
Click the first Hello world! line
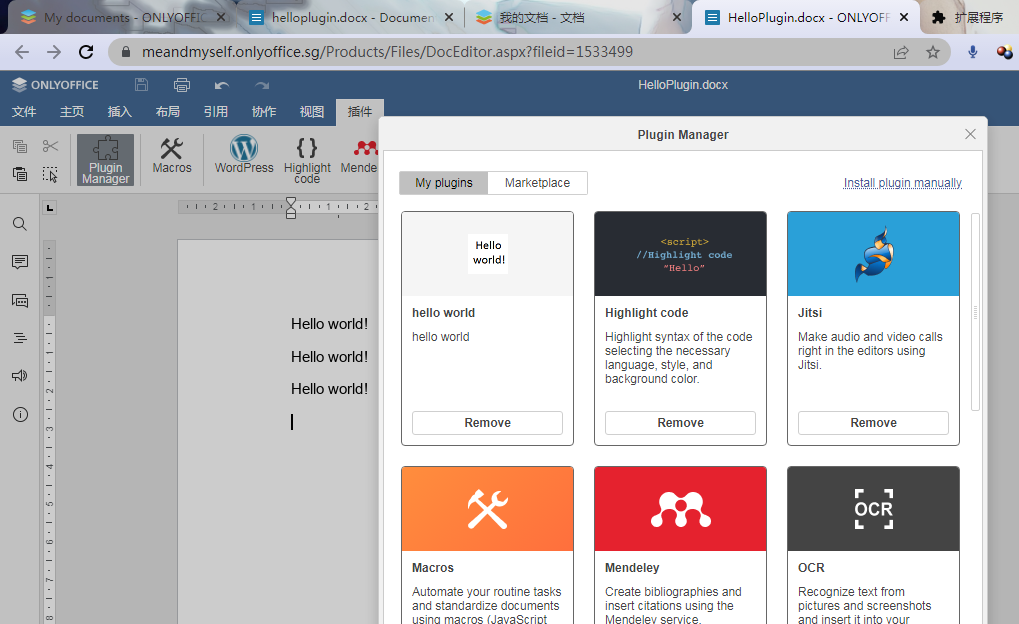tap(329, 324)
